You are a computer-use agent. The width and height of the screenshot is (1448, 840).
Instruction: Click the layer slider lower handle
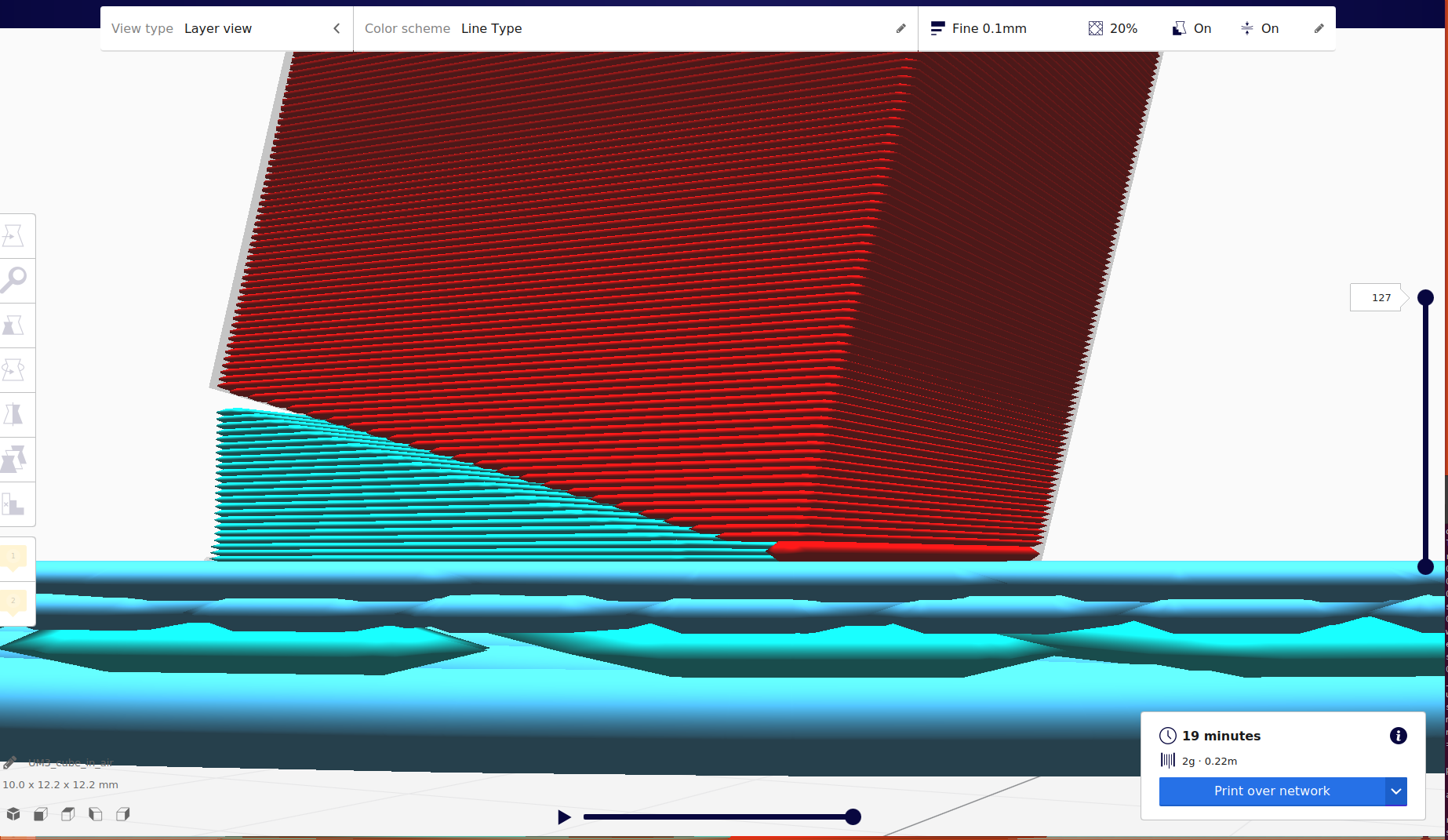pos(1426,567)
